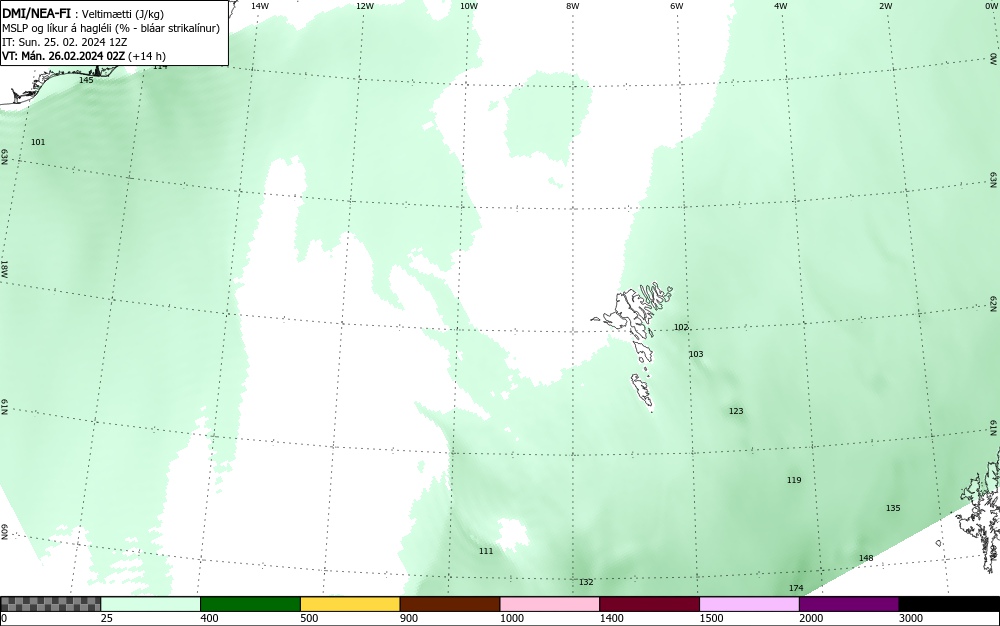
Task: Select the pink 1000–1400 legend swatch
Action: click(x=550, y=604)
